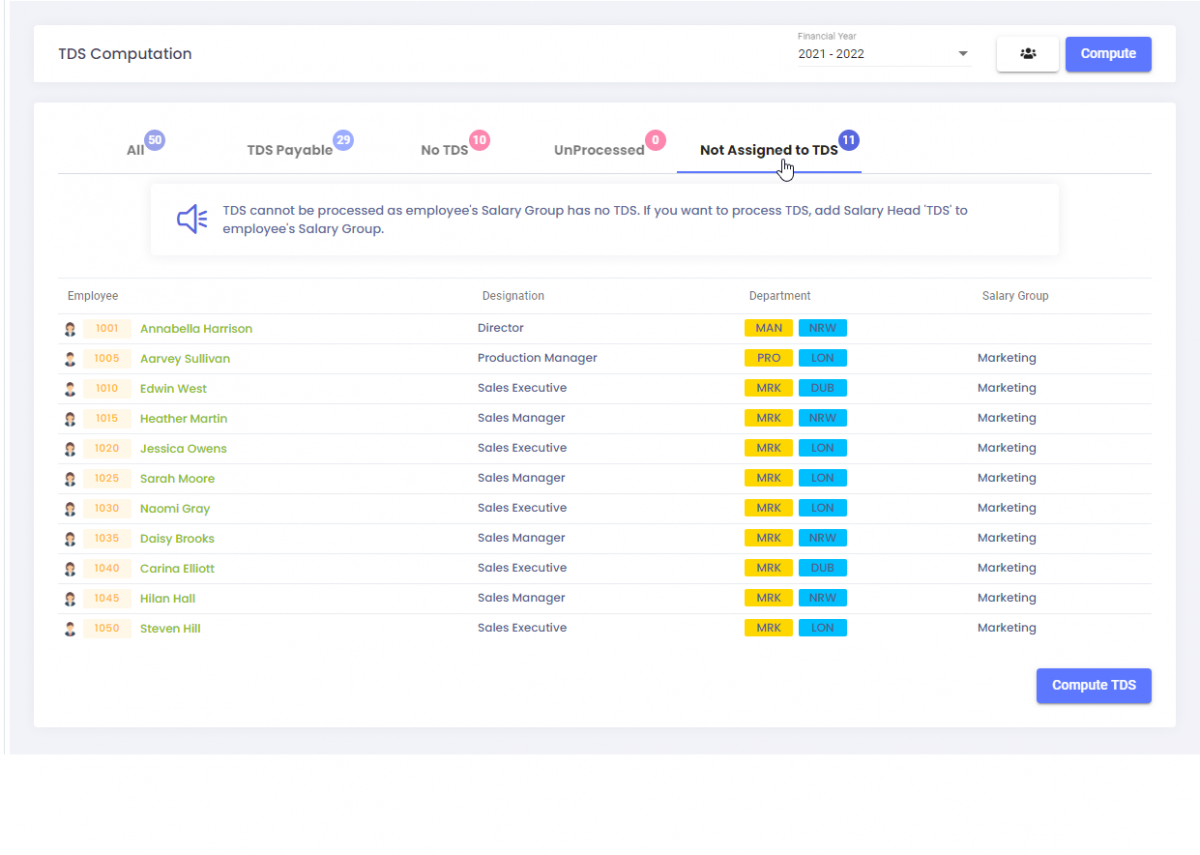Viewport: 1200px width, 855px height.
Task: Select the MAN department badge for Annabella Harrison
Action: tap(768, 327)
